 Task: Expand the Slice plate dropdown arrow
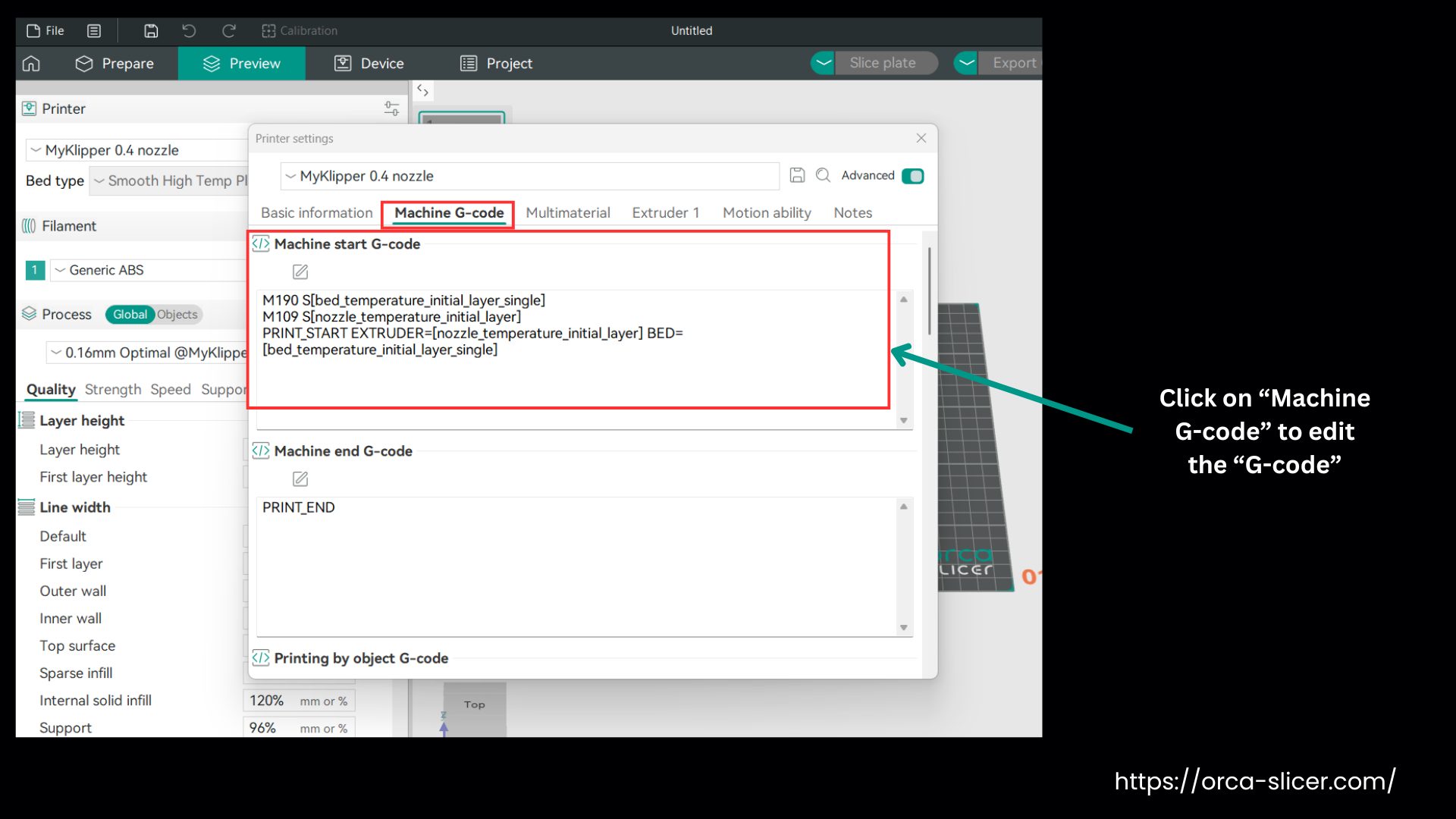pos(823,63)
